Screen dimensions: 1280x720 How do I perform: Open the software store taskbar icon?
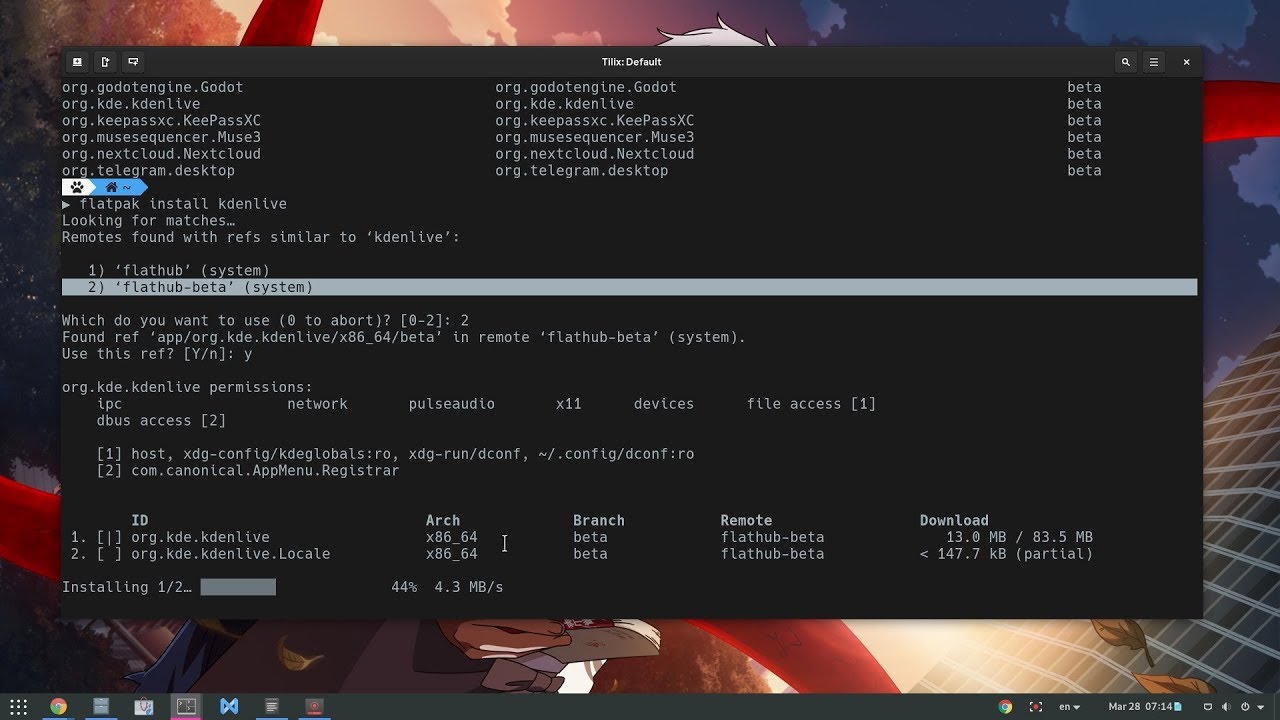144,706
